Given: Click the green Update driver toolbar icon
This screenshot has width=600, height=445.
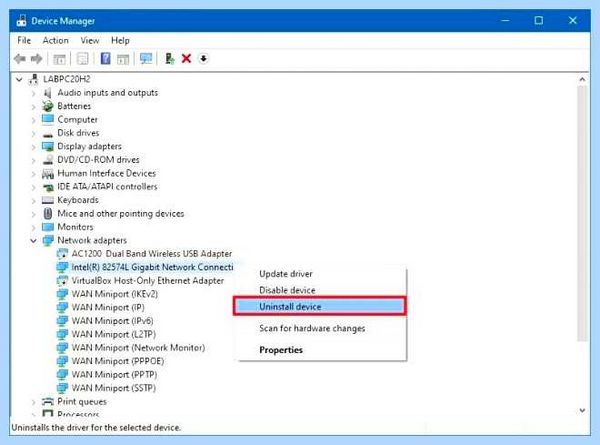Looking at the screenshot, I should pyautogui.click(x=169, y=59).
